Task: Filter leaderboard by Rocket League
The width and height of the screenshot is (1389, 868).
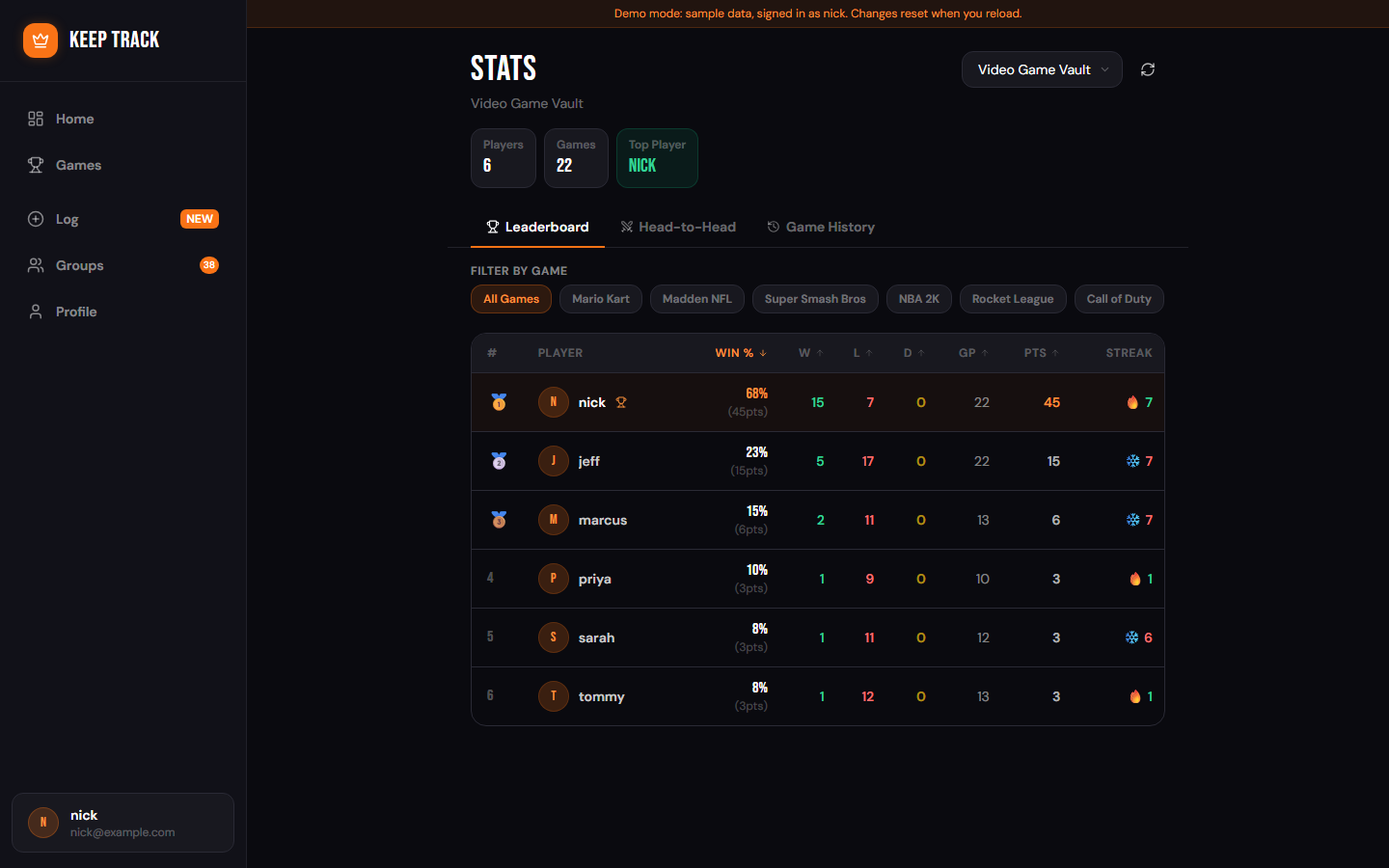Action: pyautogui.click(x=1013, y=299)
